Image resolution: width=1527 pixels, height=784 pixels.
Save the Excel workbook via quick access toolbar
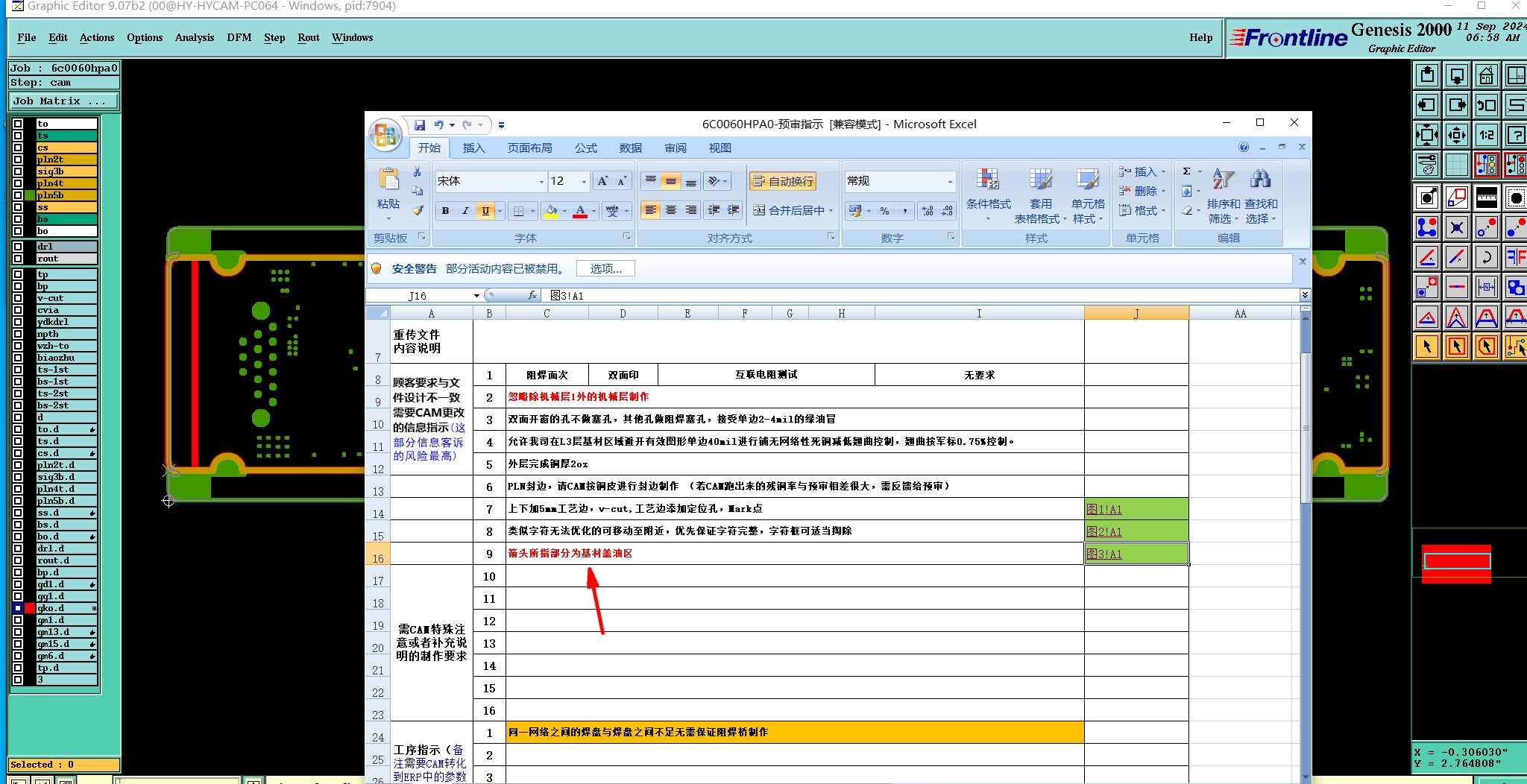click(x=420, y=125)
